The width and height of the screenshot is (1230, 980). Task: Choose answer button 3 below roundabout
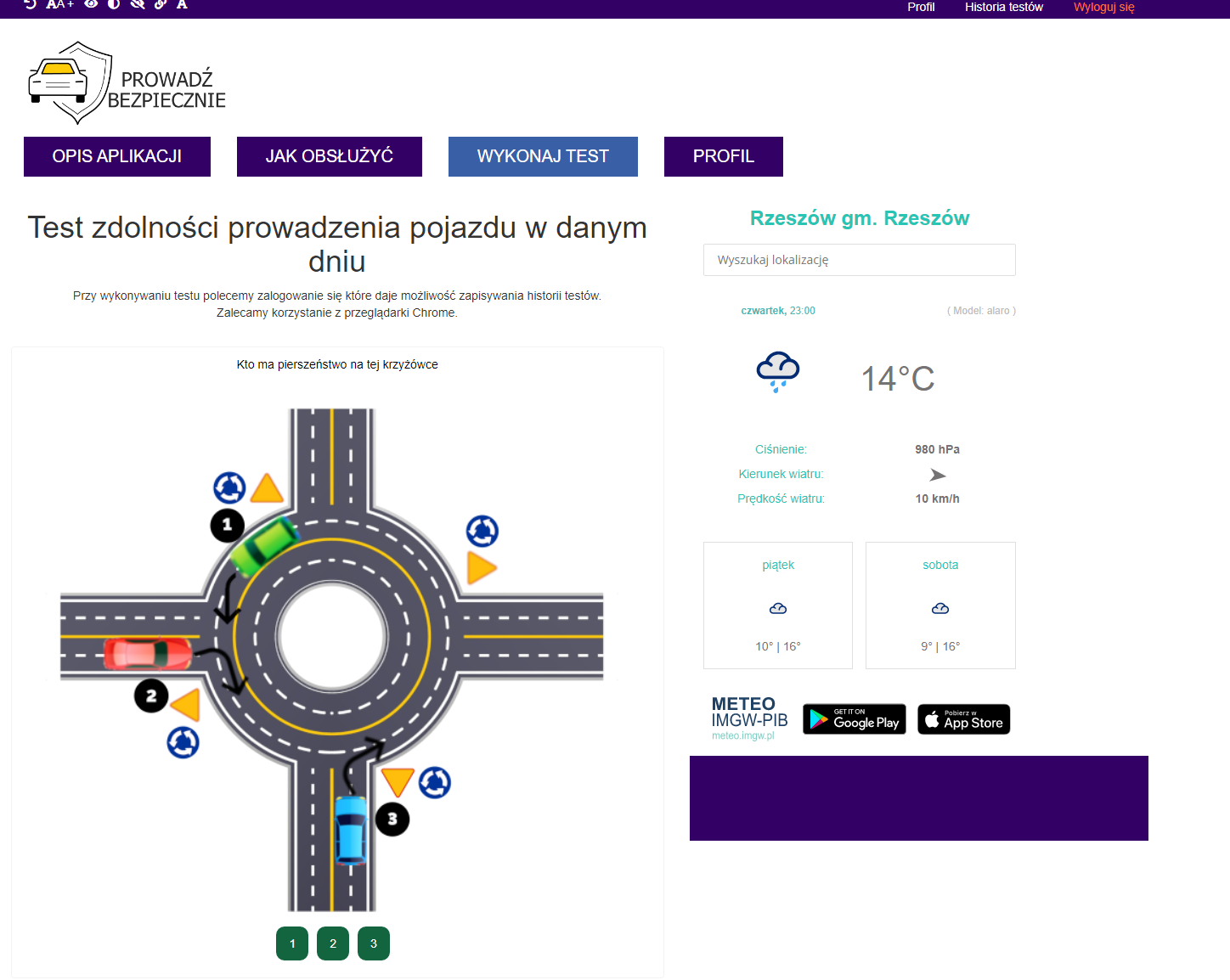[x=374, y=943]
